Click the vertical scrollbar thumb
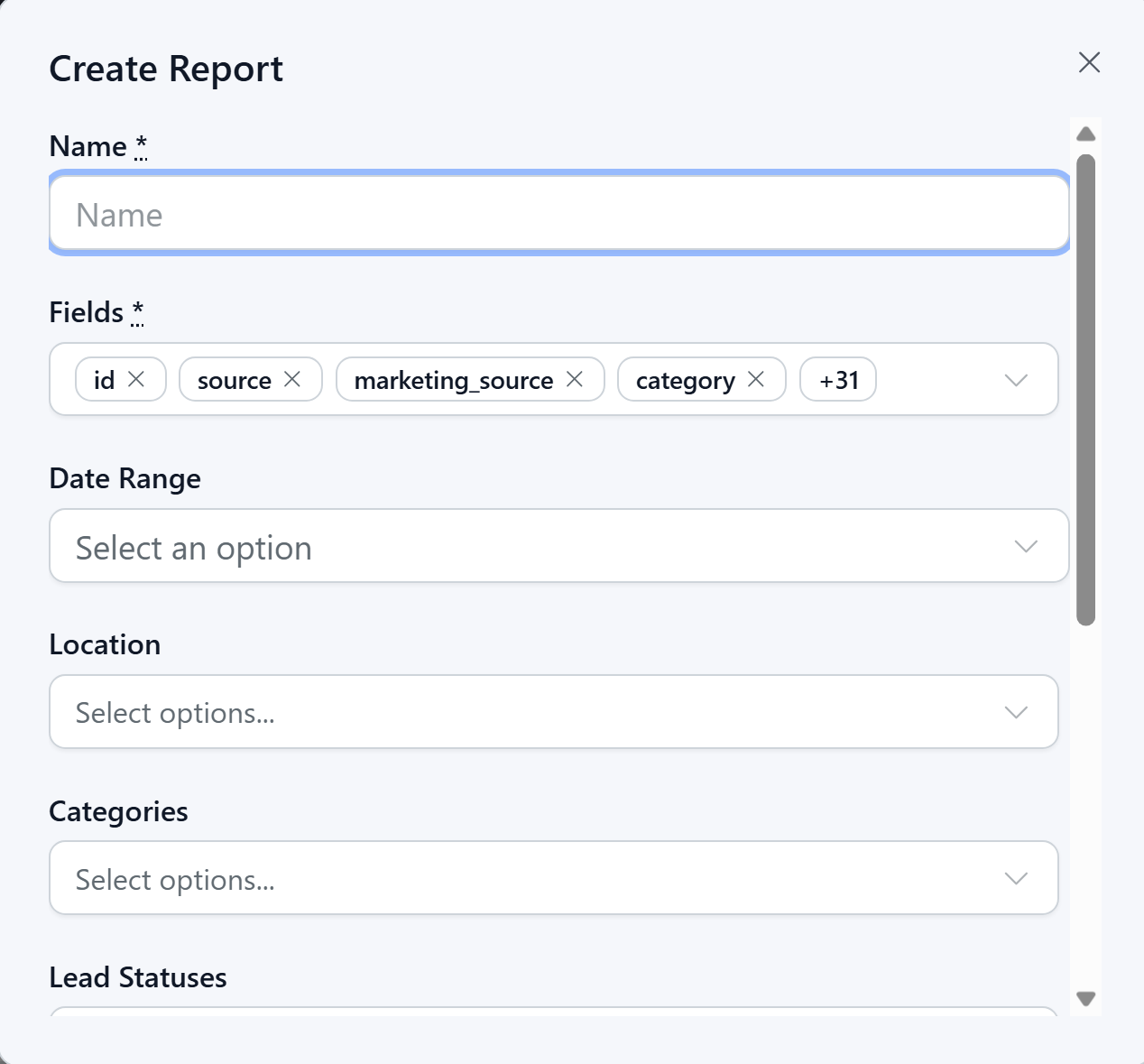 click(x=1086, y=390)
